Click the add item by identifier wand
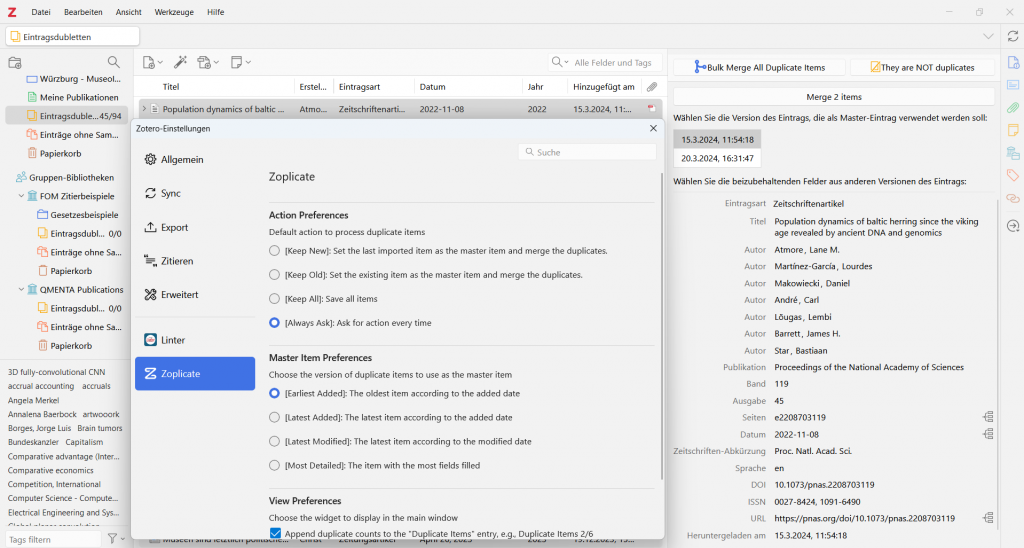 coord(180,62)
